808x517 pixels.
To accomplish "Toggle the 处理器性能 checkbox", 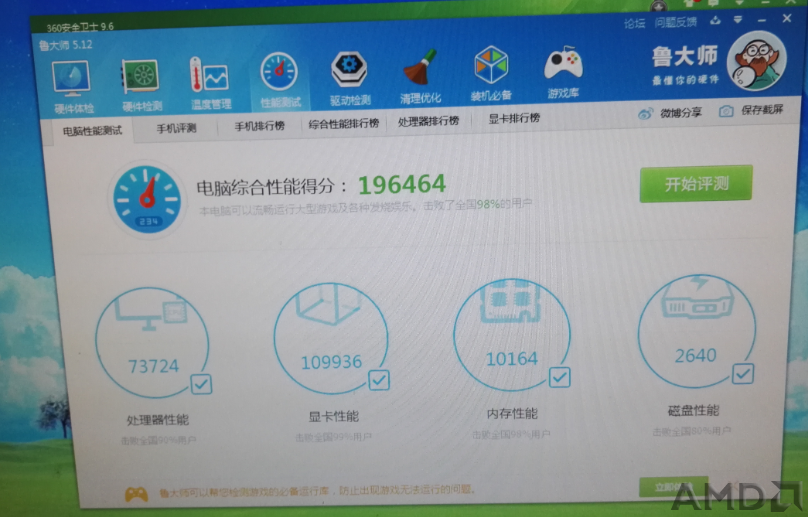I will (201, 384).
